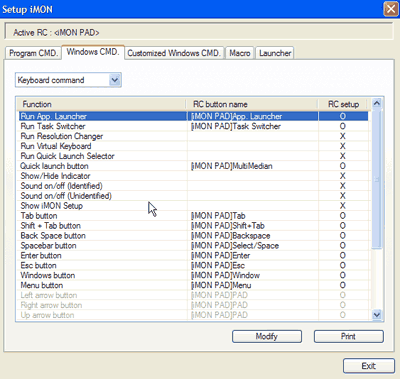Screen dimensions: 400x379
Task: Select the Run Quick Launch Selector row
Action: [x=193, y=156]
